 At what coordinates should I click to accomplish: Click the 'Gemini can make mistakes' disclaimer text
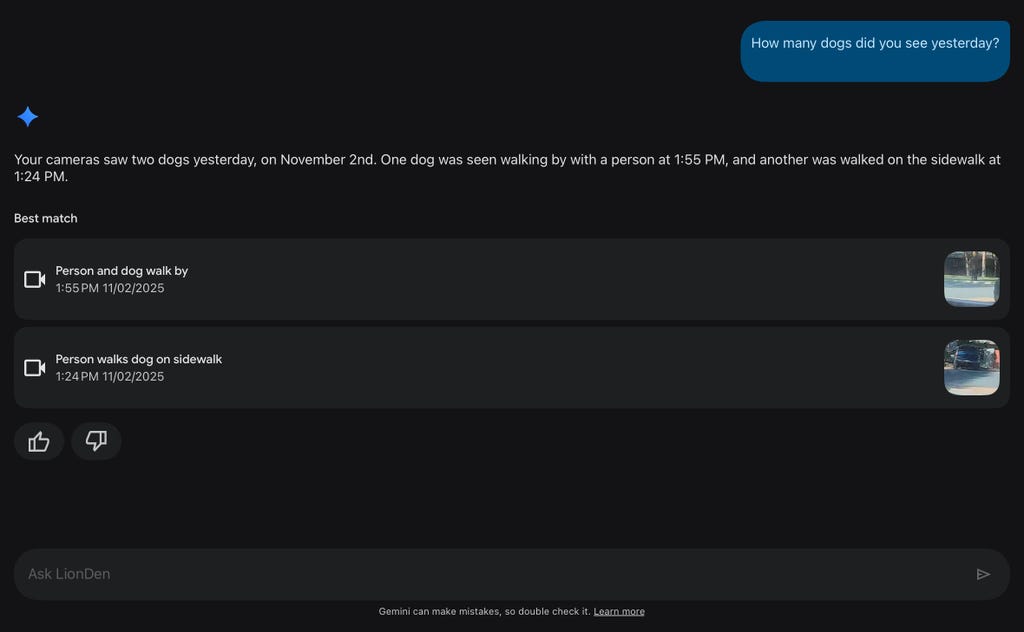tap(484, 612)
